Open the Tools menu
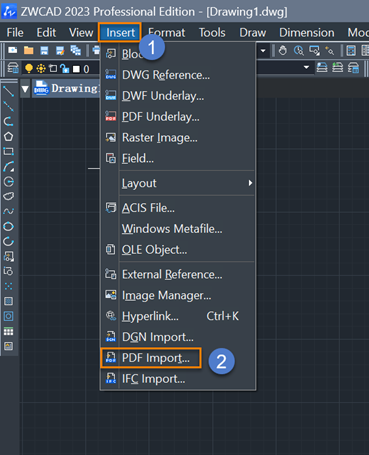This screenshot has height=455, width=369. click(212, 33)
